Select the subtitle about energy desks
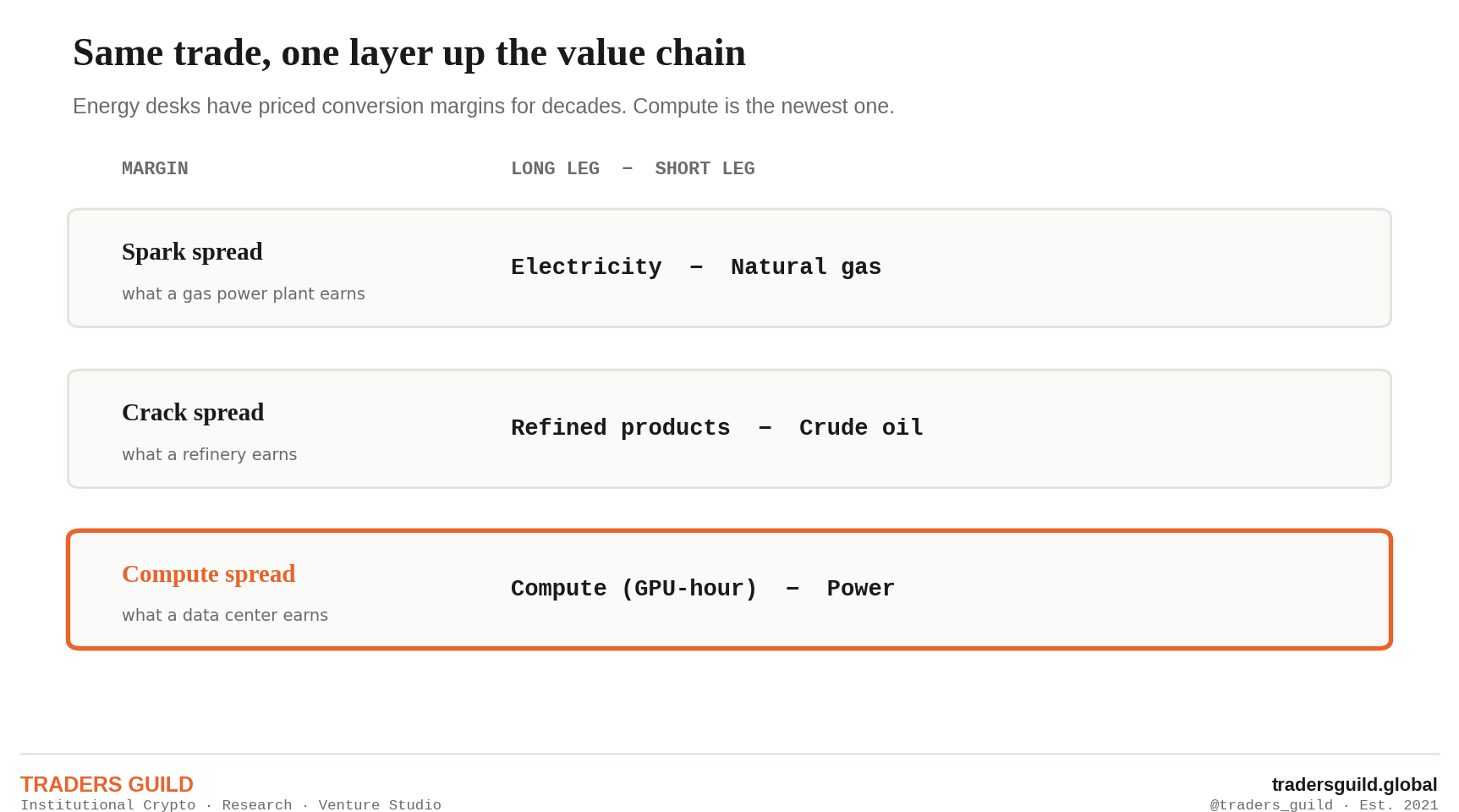 tap(484, 107)
